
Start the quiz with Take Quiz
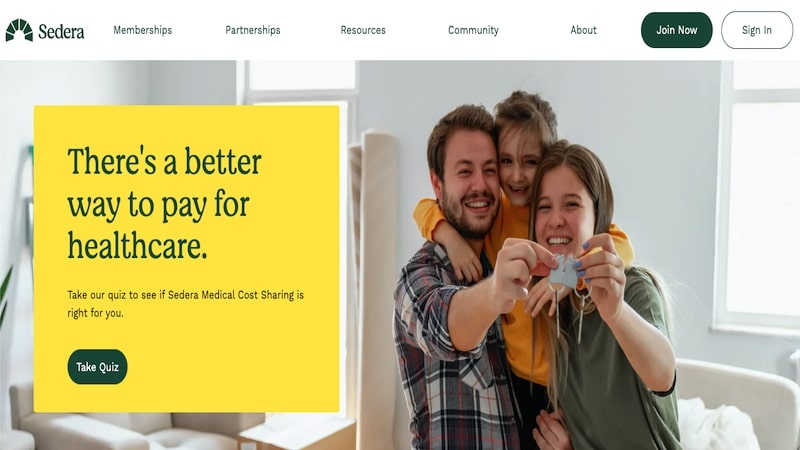pos(97,367)
